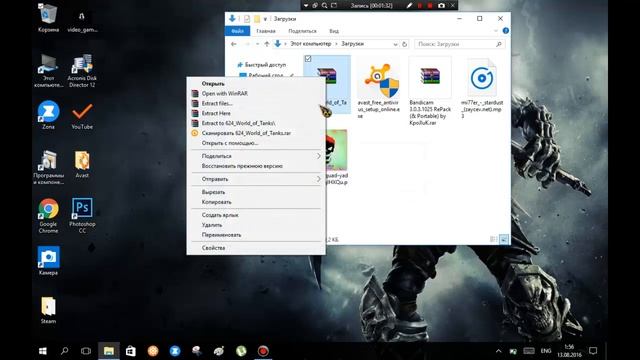This screenshot has height=360, width=640.
Task: Open quick access toolbar customize dropdown
Action: pyautogui.click(x=265, y=19)
